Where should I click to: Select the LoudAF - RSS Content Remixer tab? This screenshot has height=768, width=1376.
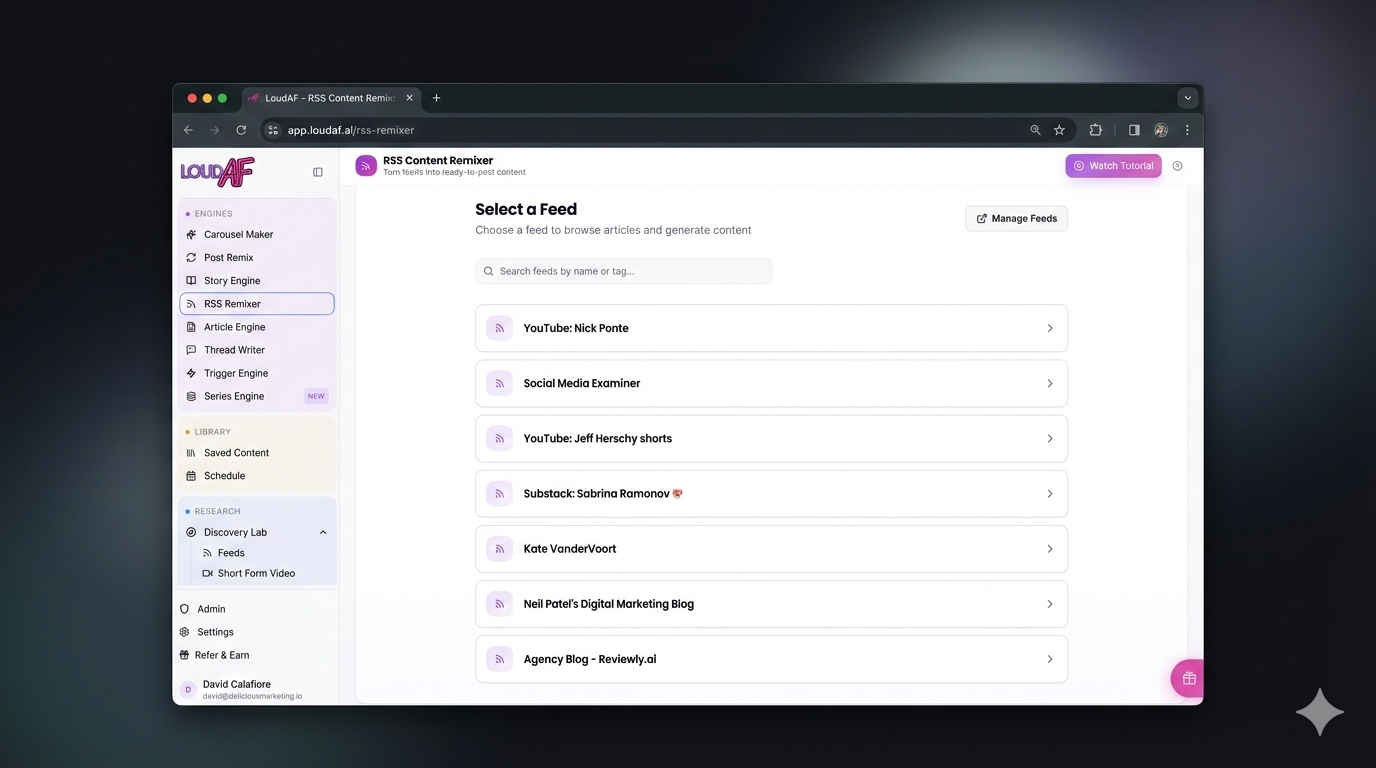(331, 98)
